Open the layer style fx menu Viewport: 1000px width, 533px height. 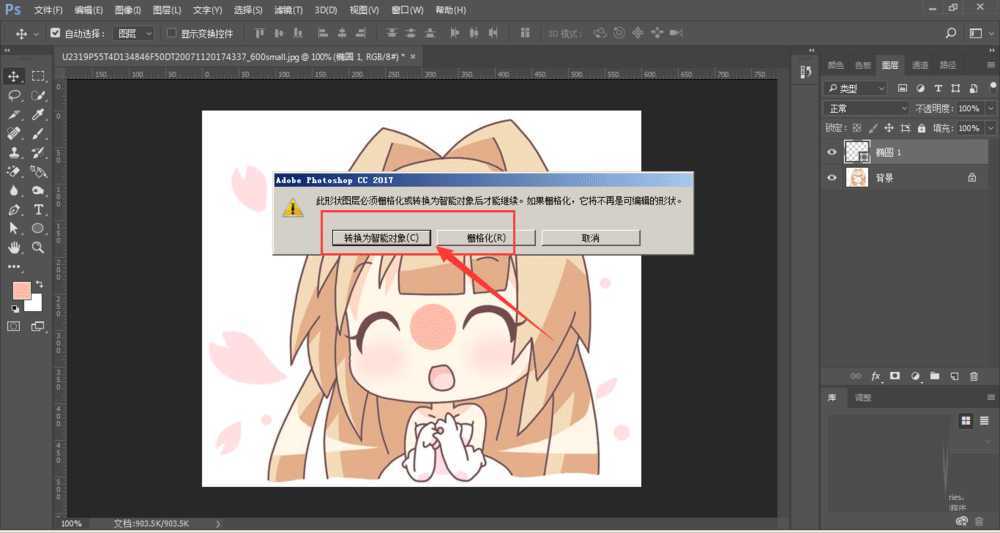(x=877, y=376)
